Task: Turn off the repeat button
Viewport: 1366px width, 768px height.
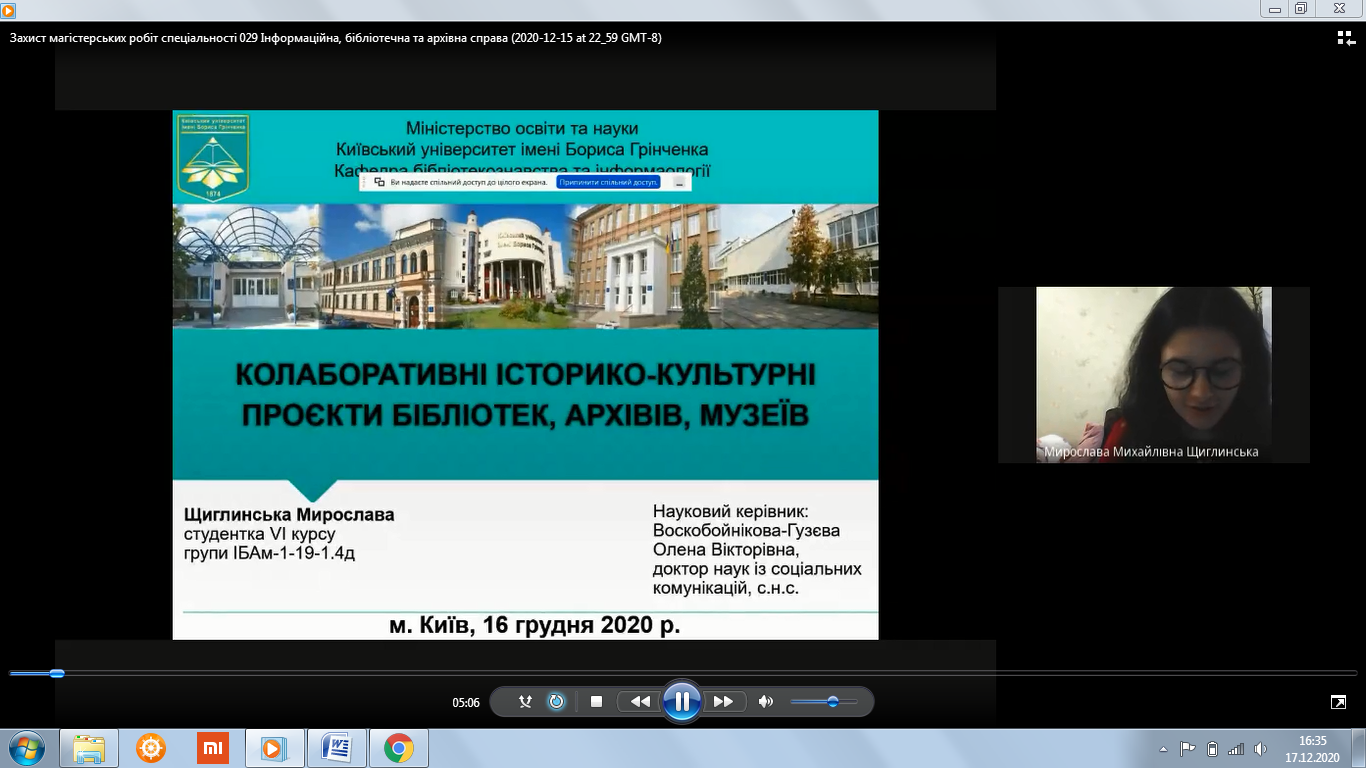Action: (556, 702)
